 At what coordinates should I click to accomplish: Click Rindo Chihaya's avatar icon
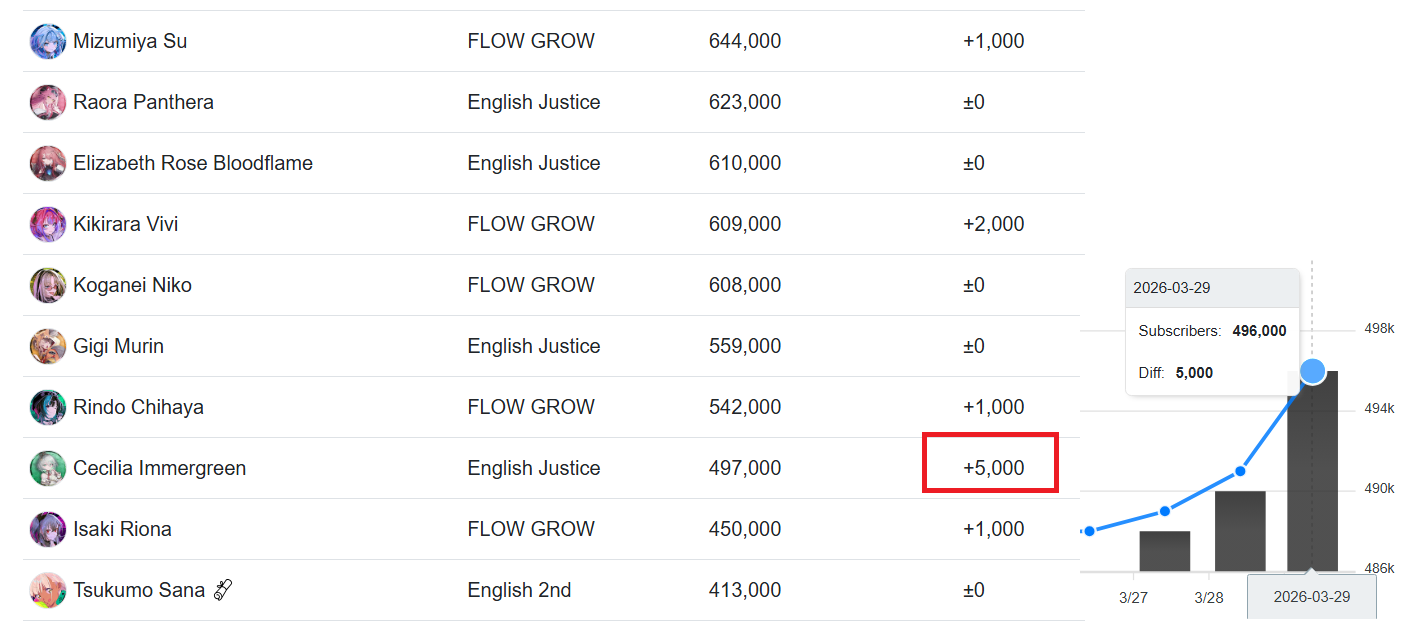coord(48,408)
